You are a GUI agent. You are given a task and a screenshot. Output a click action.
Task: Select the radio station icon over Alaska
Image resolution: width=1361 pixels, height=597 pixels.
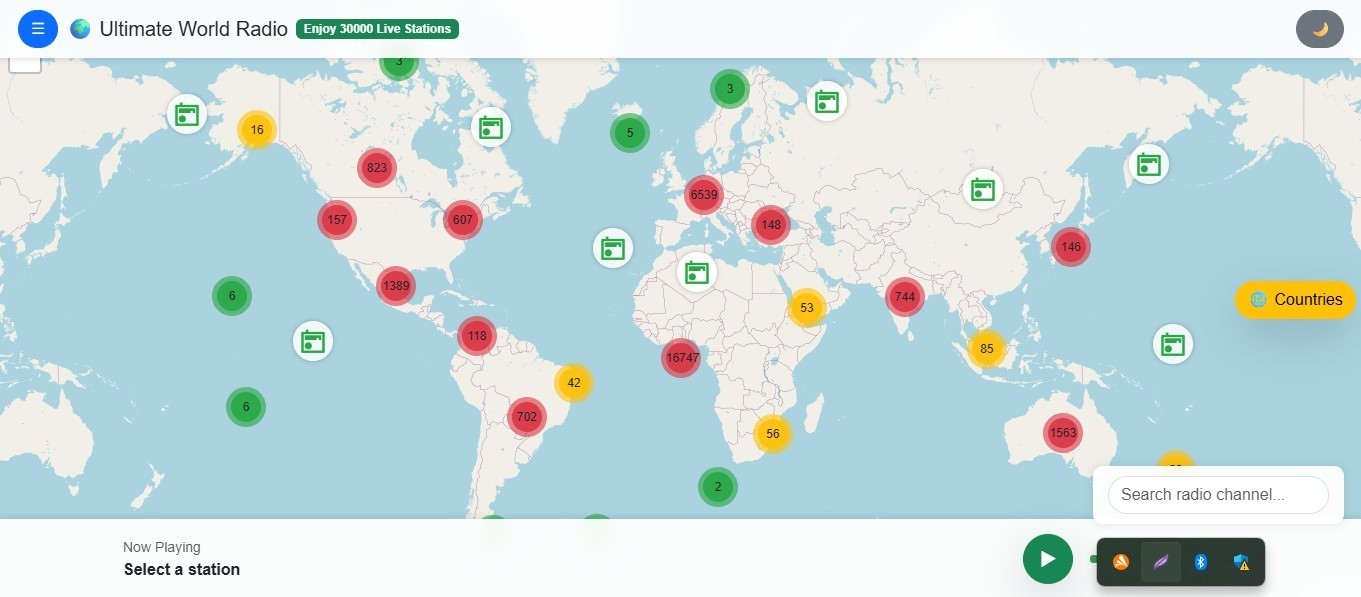187,114
